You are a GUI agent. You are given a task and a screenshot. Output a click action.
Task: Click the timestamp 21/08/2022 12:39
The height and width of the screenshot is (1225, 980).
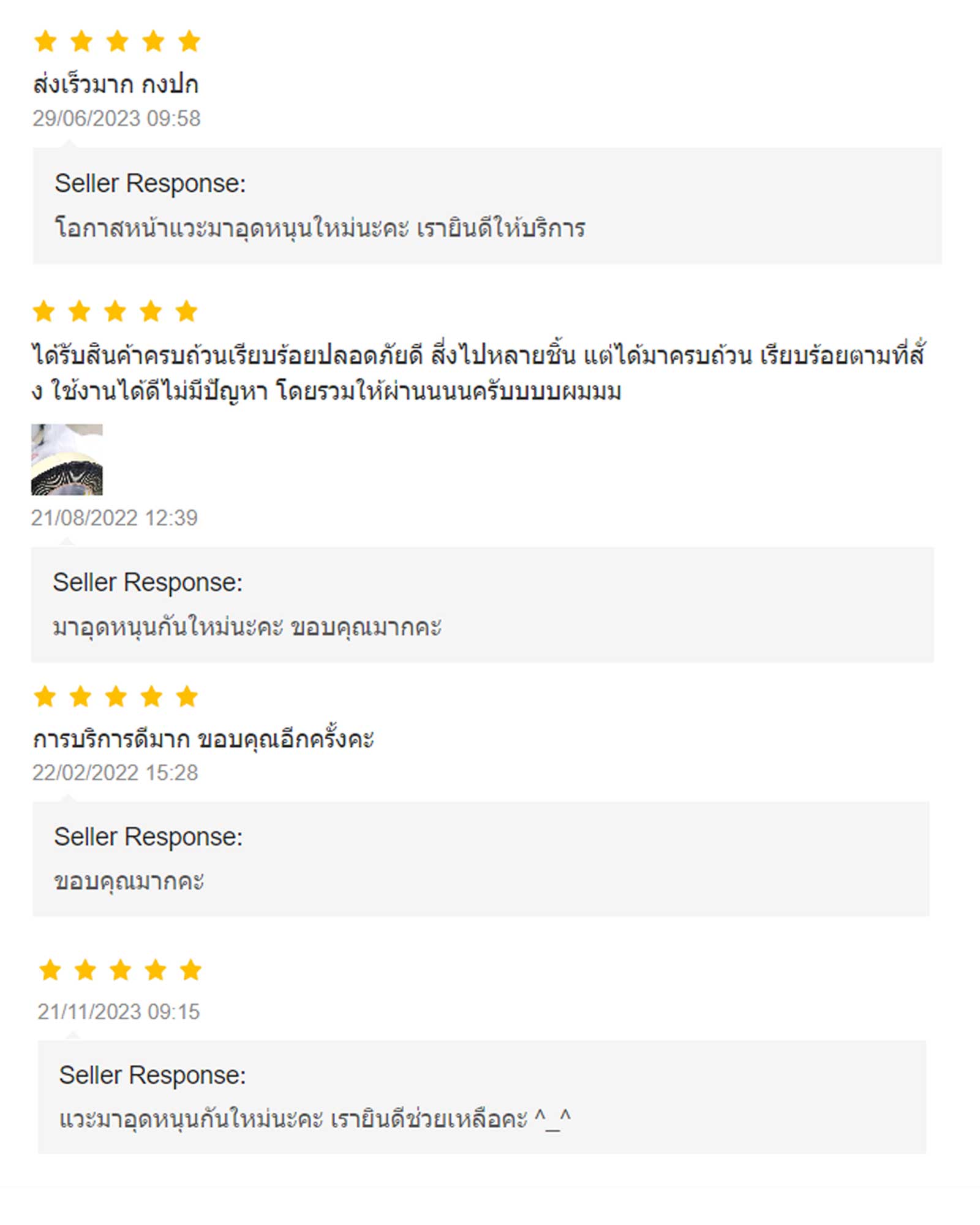[x=115, y=518]
